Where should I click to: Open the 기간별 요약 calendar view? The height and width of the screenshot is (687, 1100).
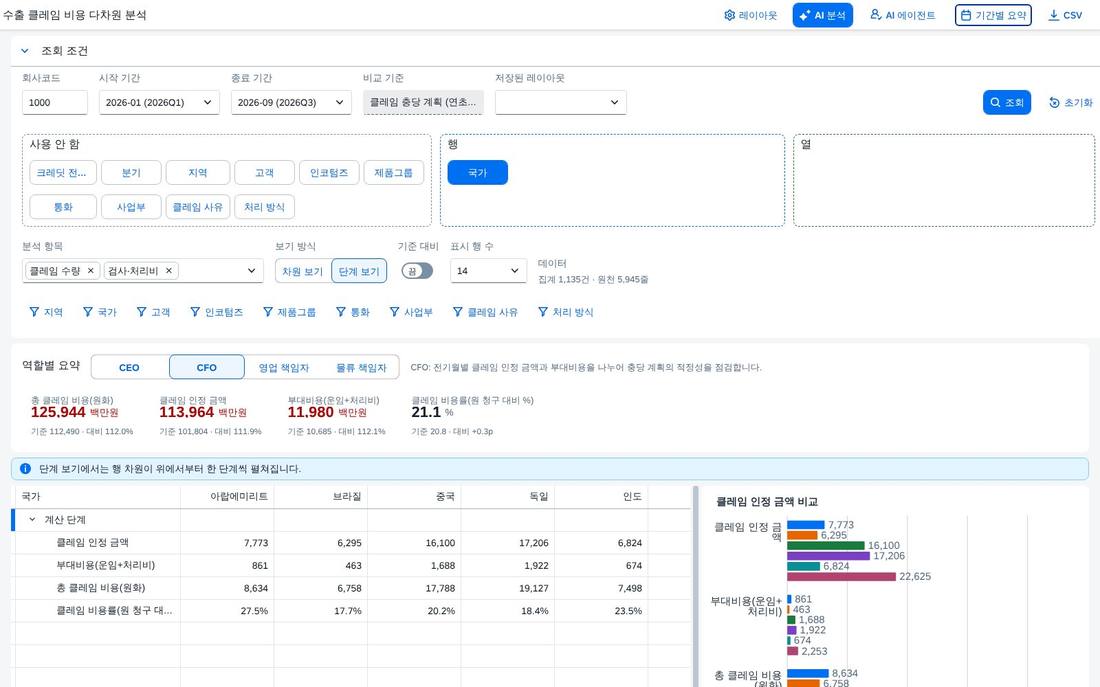(993, 15)
